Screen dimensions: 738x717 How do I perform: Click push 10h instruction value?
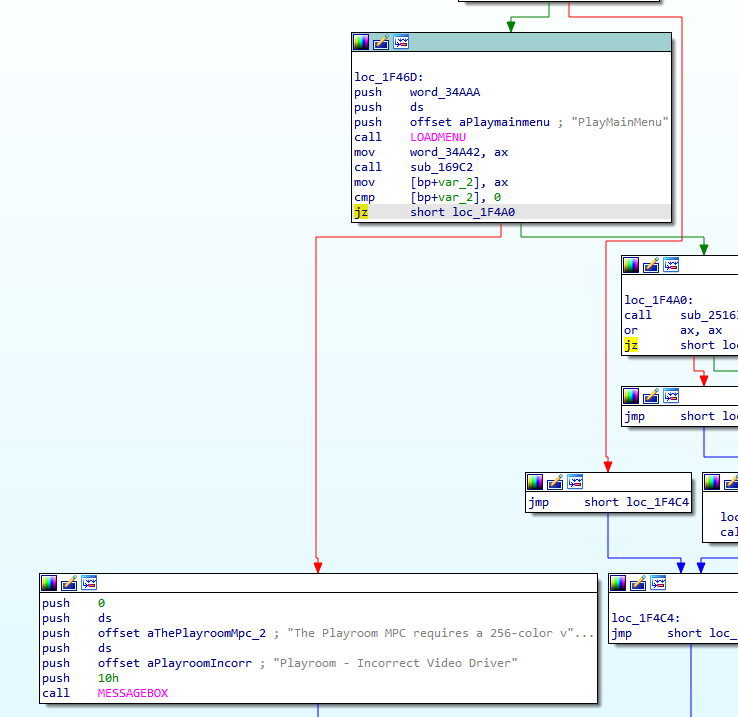[108, 678]
